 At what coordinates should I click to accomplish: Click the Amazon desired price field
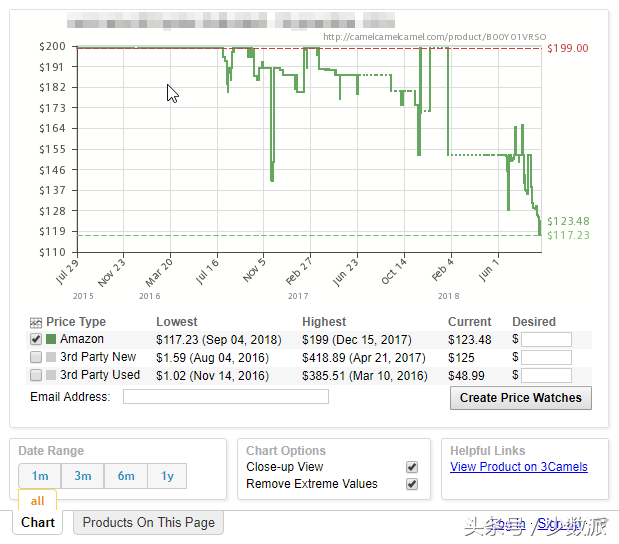click(546, 340)
